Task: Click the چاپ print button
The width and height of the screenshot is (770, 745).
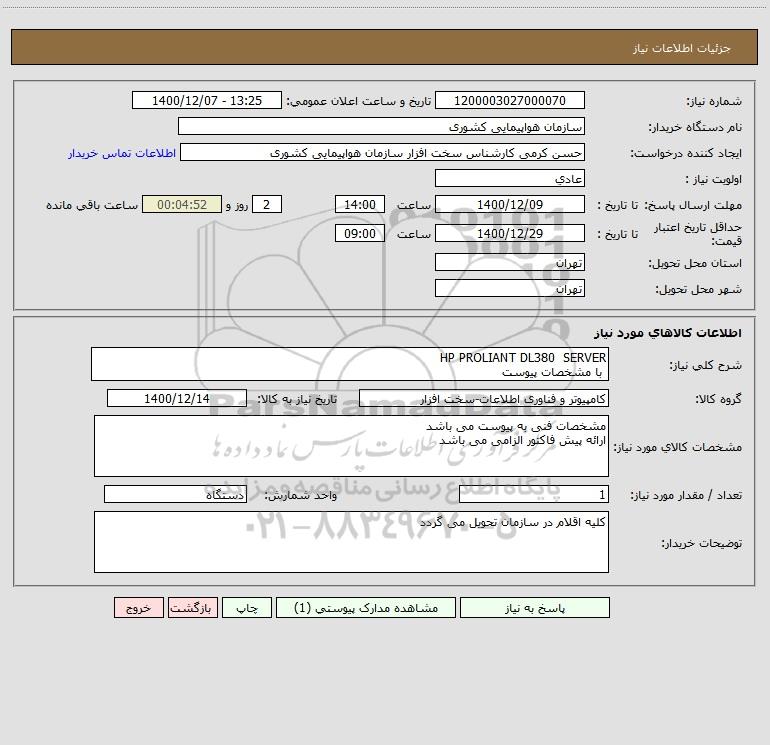Action: 247,607
